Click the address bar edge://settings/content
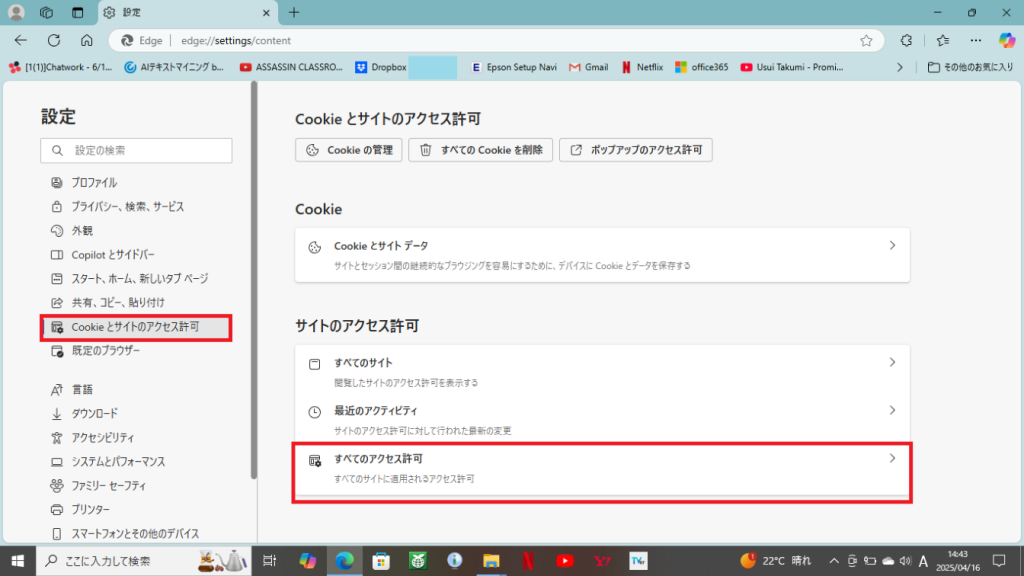Image resolution: width=1024 pixels, height=576 pixels. (x=496, y=40)
